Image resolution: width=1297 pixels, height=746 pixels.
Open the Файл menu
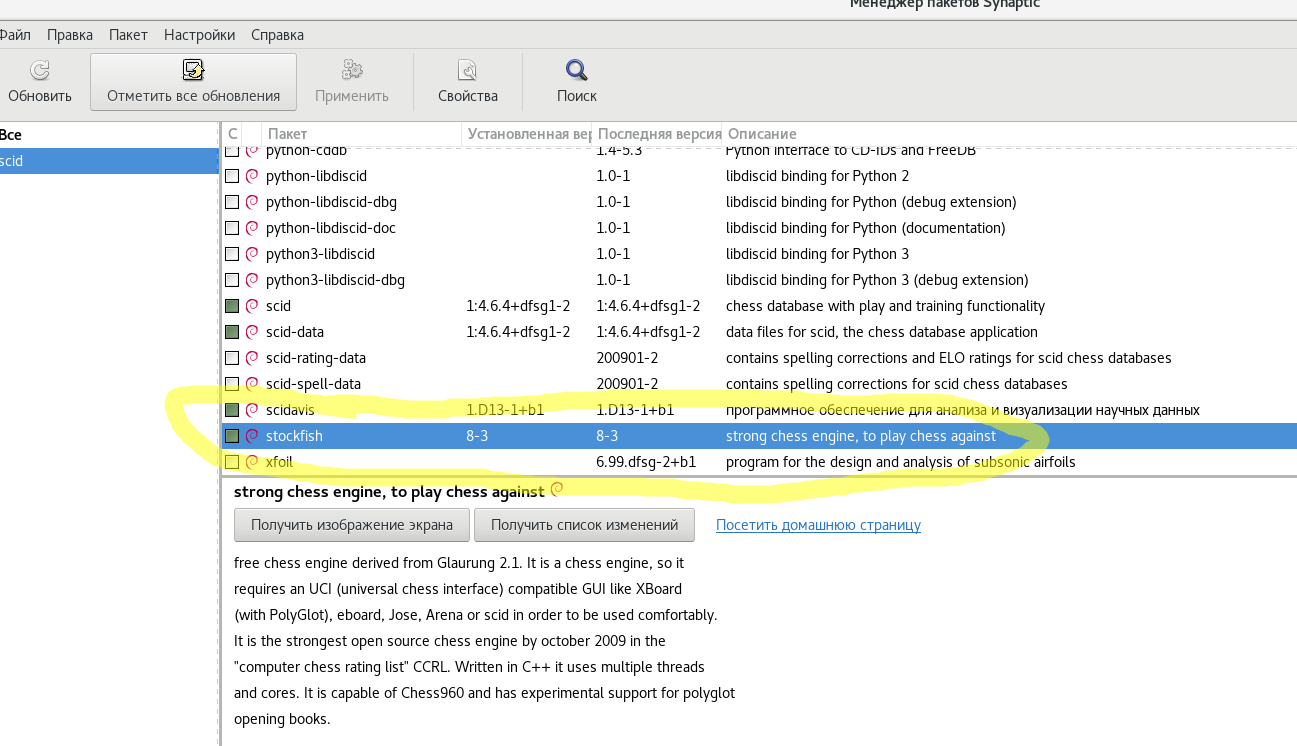(x=14, y=35)
